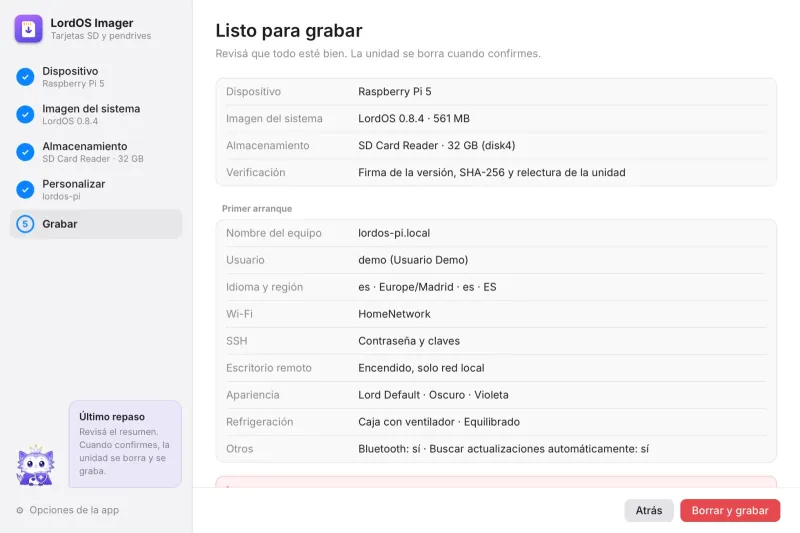This screenshot has height=533, width=800.
Task: Click the Revisá que todo esté bien subtitle
Action: pyautogui.click(x=378, y=54)
